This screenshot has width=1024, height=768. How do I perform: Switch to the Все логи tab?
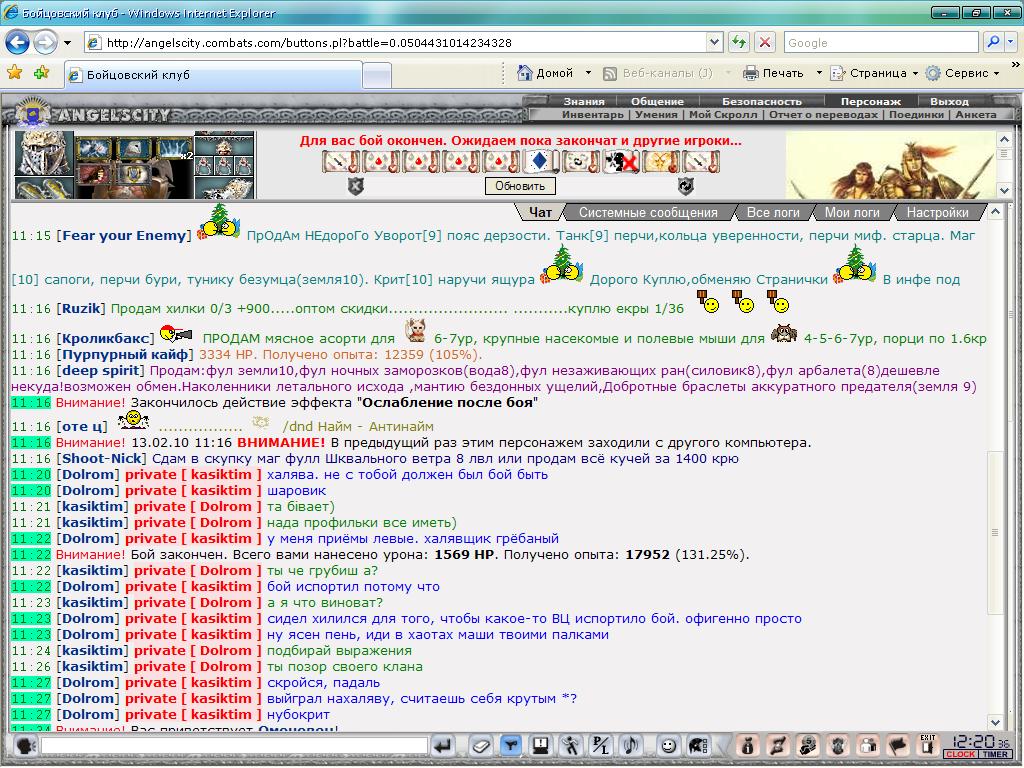point(773,212)
